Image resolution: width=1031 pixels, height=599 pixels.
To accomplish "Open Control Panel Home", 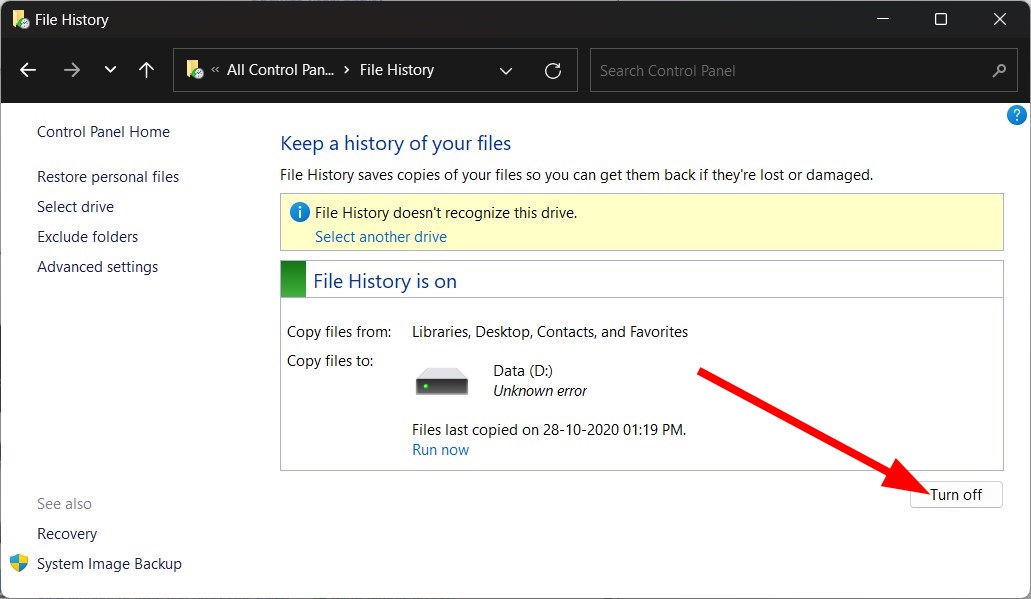I will click(x=103, y=131).
